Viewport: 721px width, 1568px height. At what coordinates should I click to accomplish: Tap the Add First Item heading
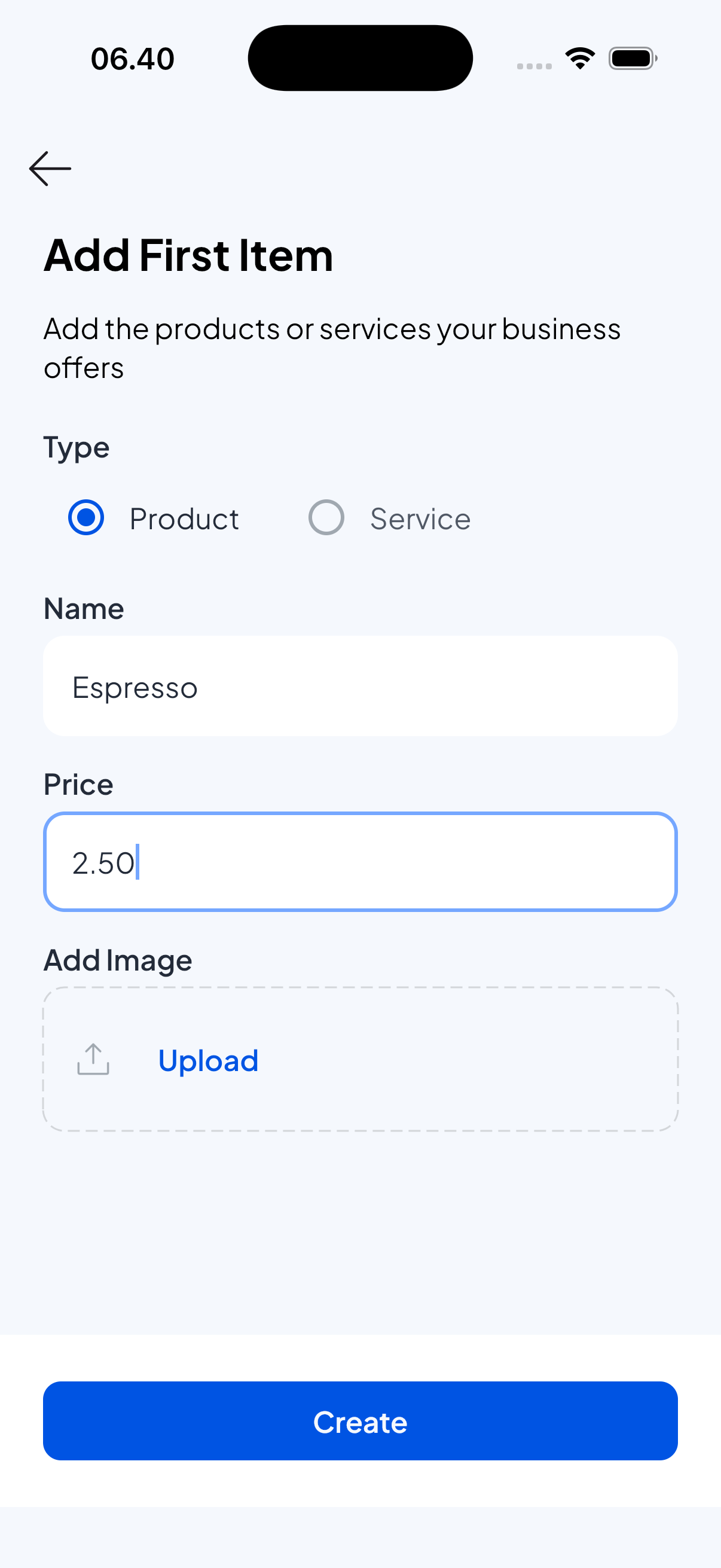point(188,255)
